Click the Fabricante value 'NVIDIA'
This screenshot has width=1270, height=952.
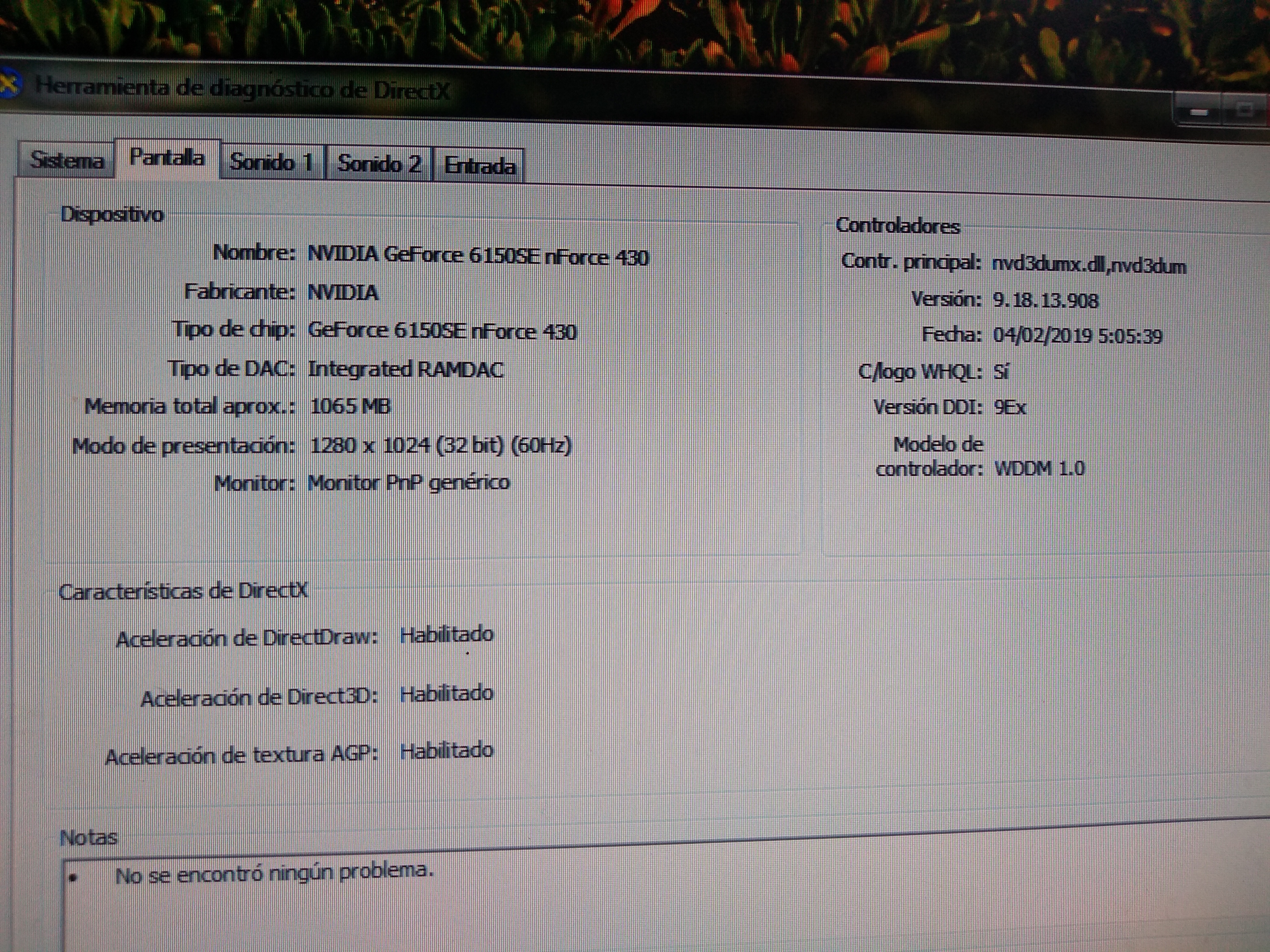click(x=343, y=293)
